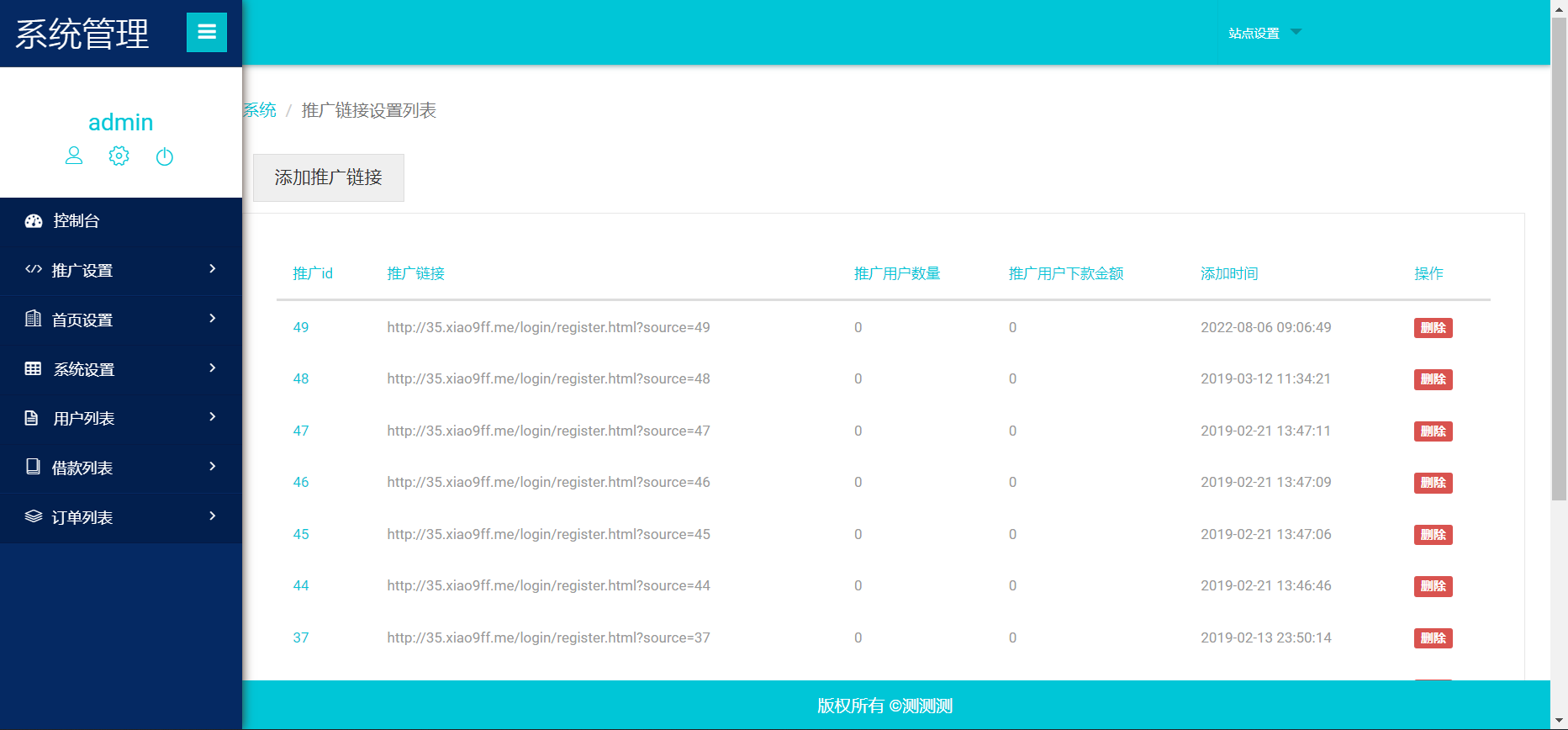Open the 站点设置 dropdown
The height and width of the screenshot is (730, 1568).
(x=1264, y=33)
